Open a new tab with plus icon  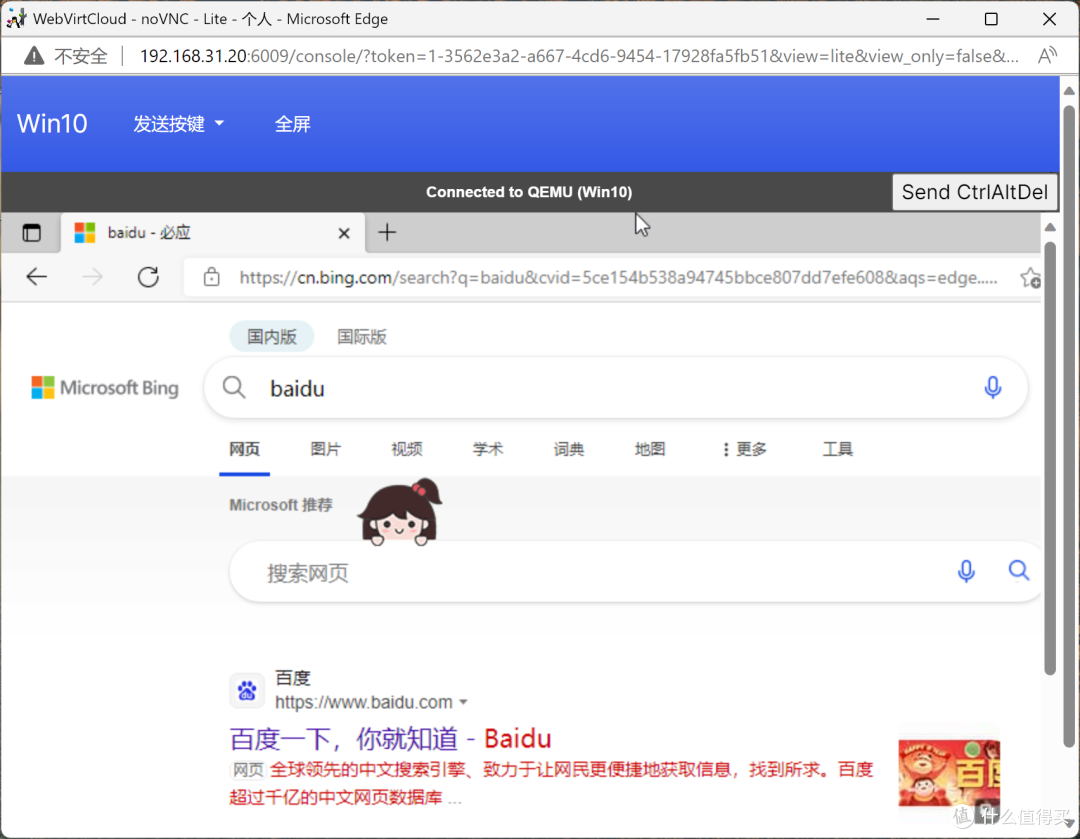(x=387, y=233)
